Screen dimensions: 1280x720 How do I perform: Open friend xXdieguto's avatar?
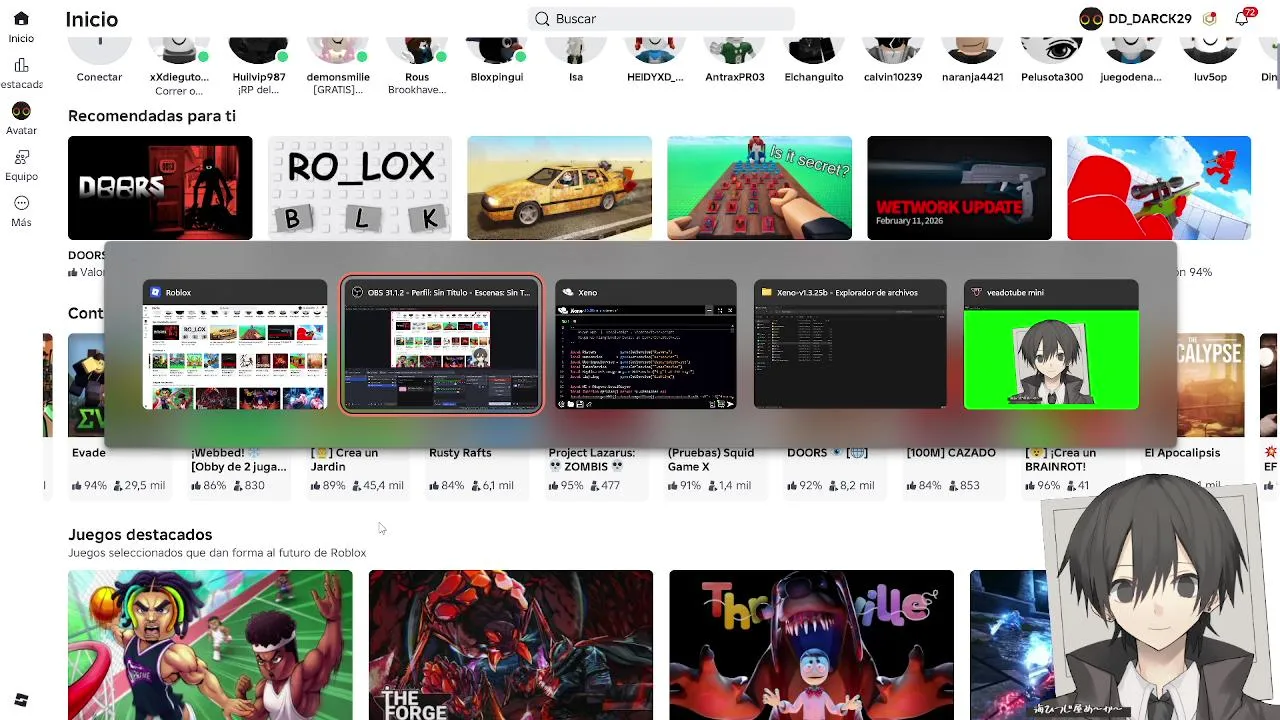point(179,50)
